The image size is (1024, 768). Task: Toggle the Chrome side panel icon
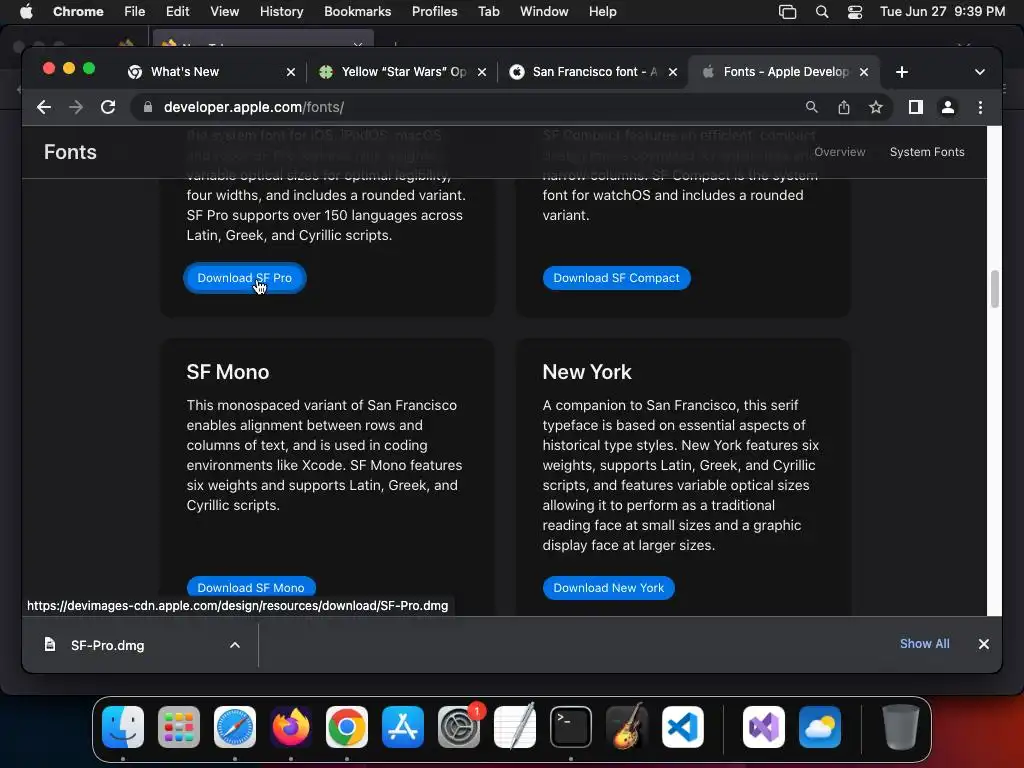(916, 107)
